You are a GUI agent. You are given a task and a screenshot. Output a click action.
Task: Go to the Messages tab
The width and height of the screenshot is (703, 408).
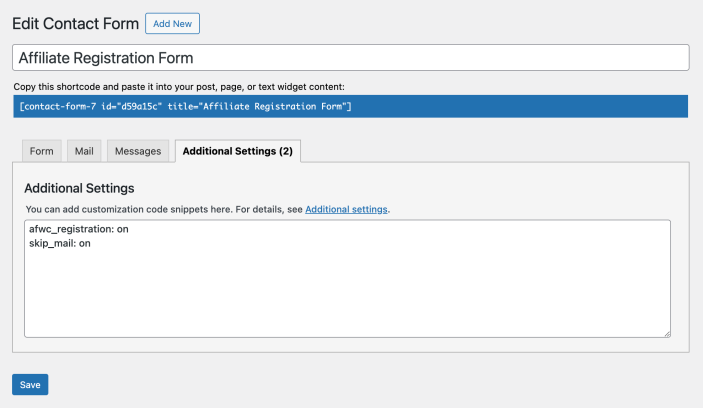[x=138, y=151]
